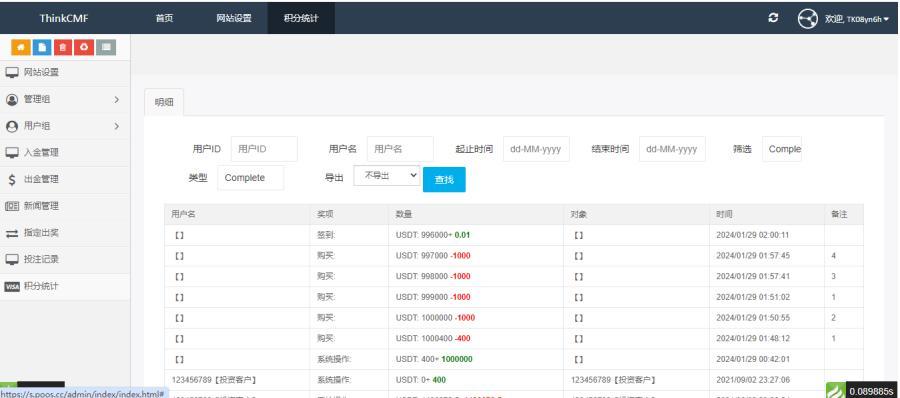Image resolution: width=900 pixels, height=398 pixels.
Task: Click the red trash shortcut icon
Action: [63, 48]
